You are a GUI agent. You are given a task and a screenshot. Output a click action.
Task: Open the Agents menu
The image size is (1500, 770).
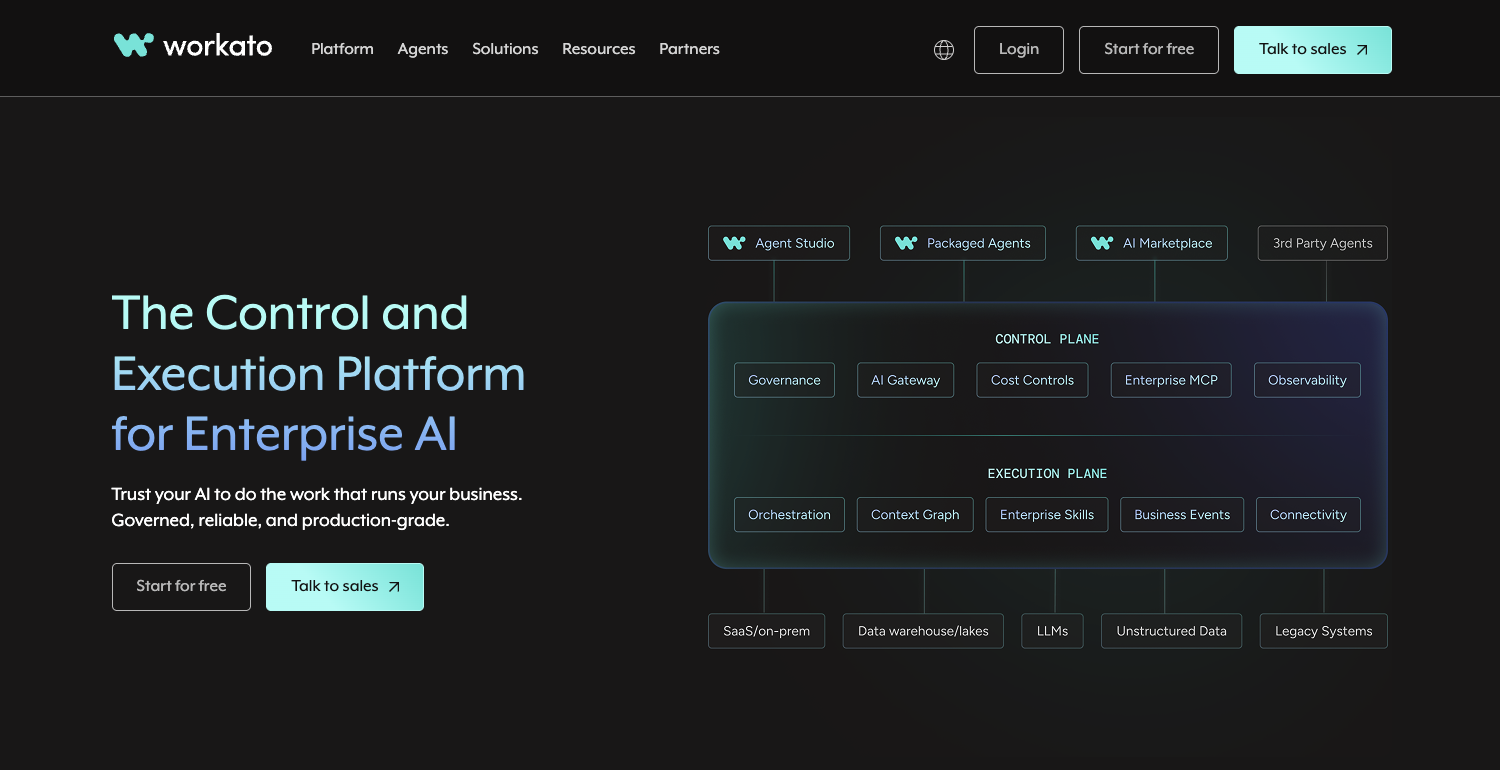[x=423, y=49]
